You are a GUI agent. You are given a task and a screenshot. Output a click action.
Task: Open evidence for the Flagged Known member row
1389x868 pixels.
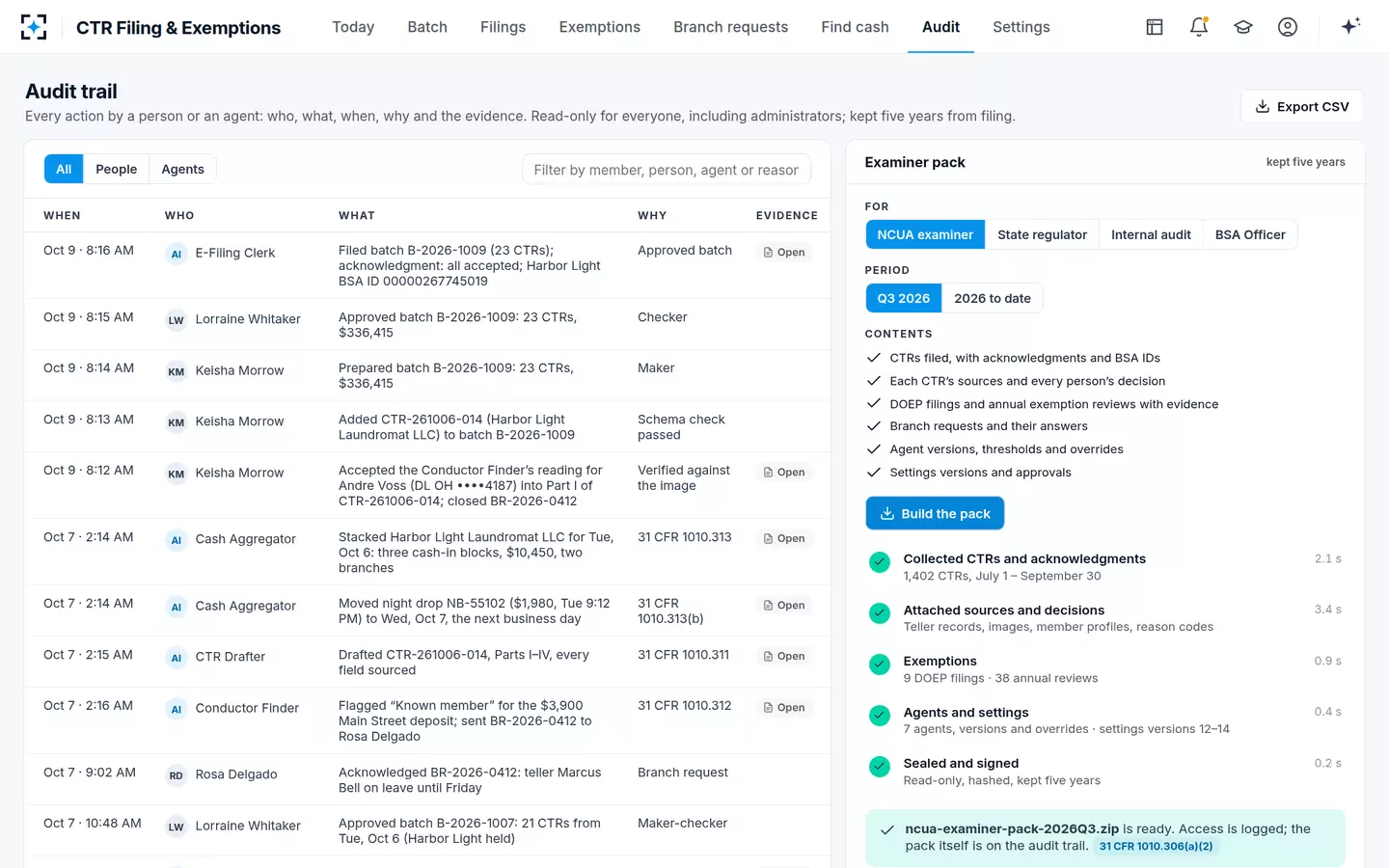784,708
